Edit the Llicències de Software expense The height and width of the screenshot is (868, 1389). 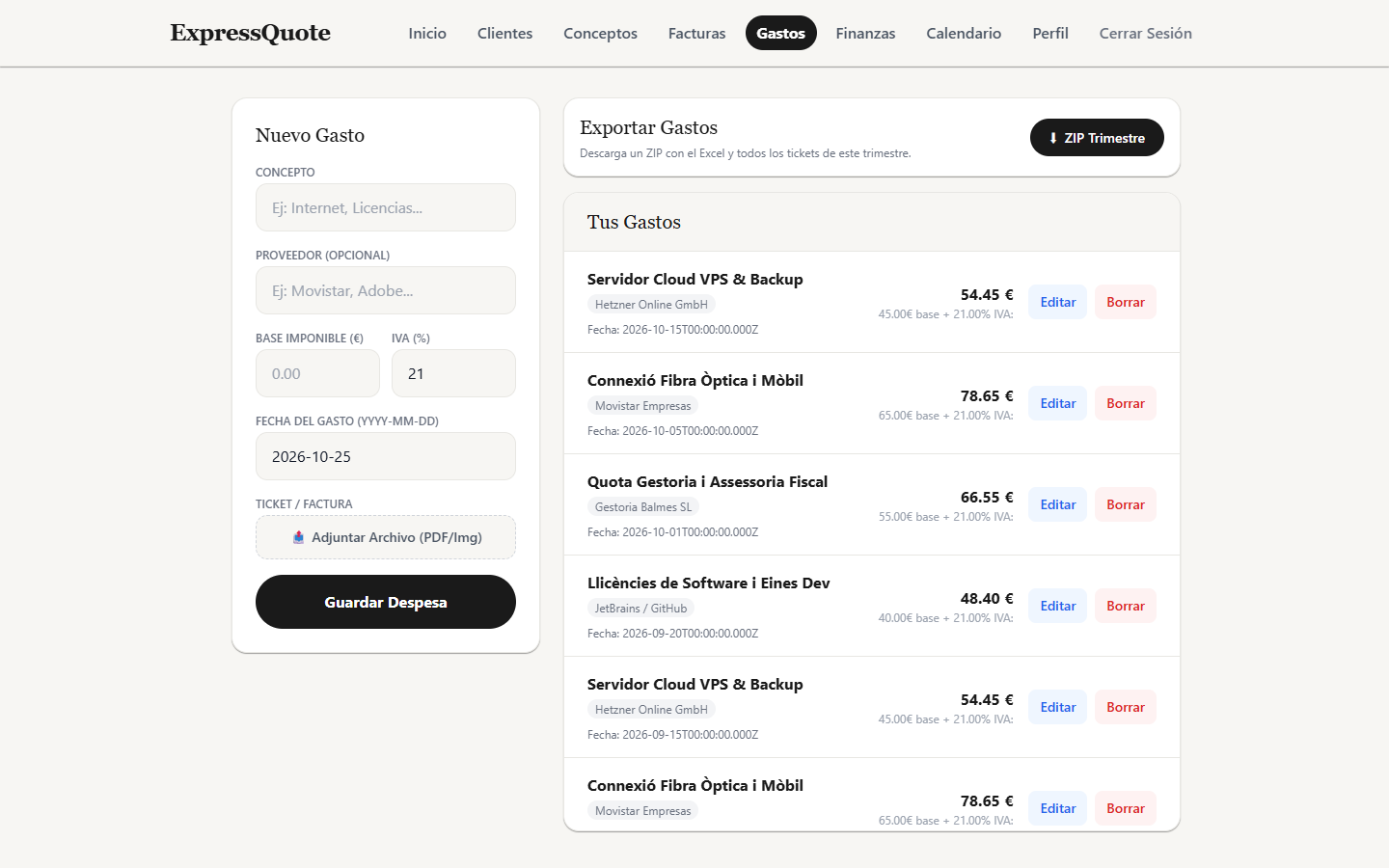(1058, 606)
